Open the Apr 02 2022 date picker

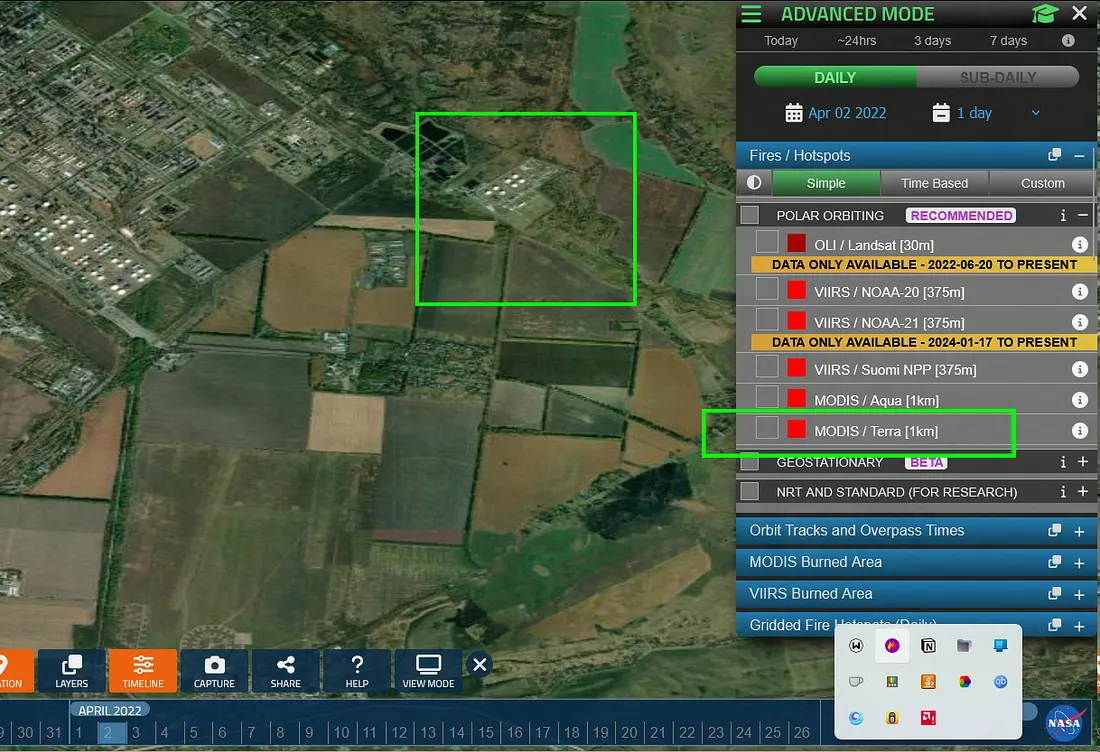(x=837, y=113)
